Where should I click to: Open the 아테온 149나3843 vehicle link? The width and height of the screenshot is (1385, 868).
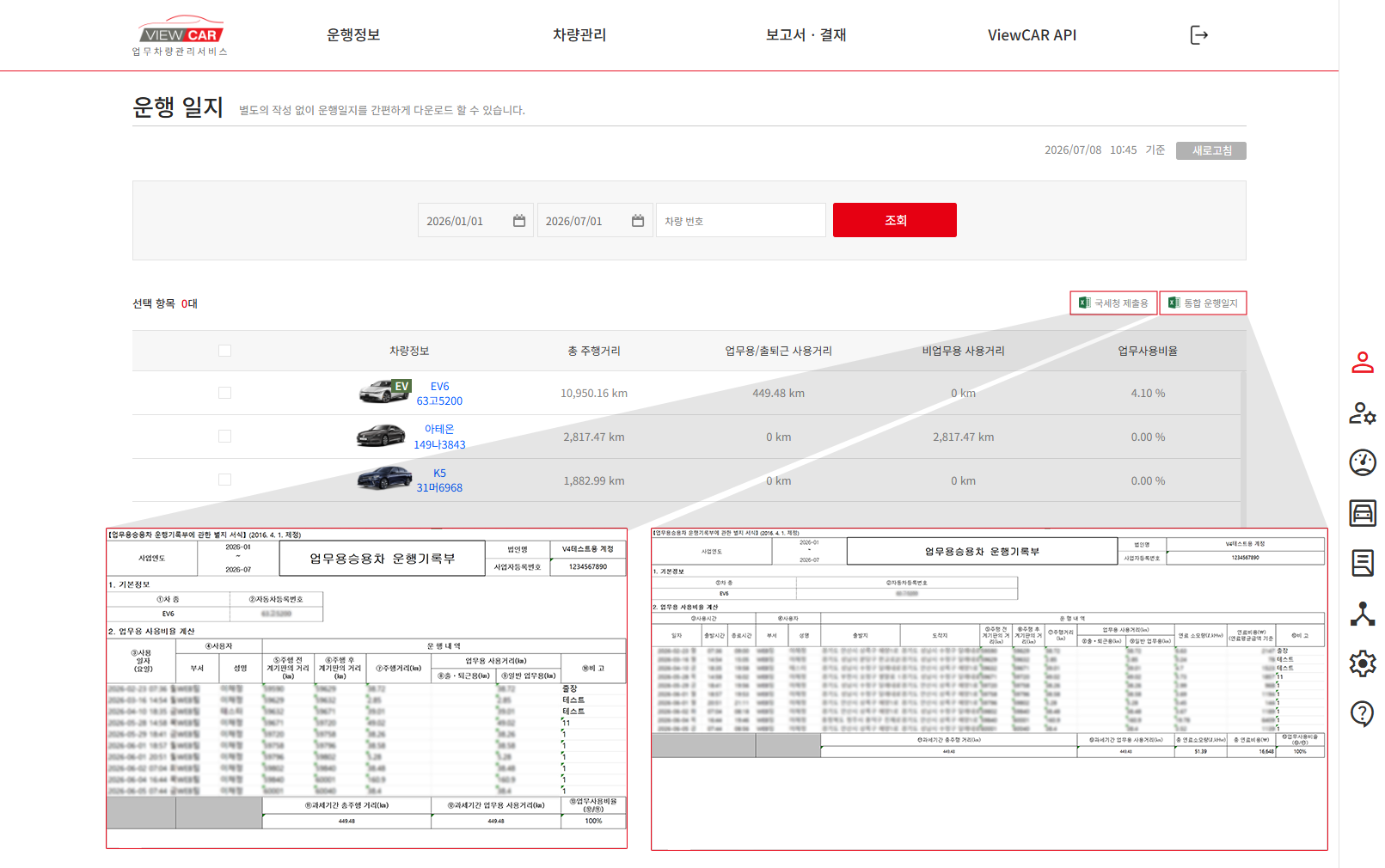[439, 437]
